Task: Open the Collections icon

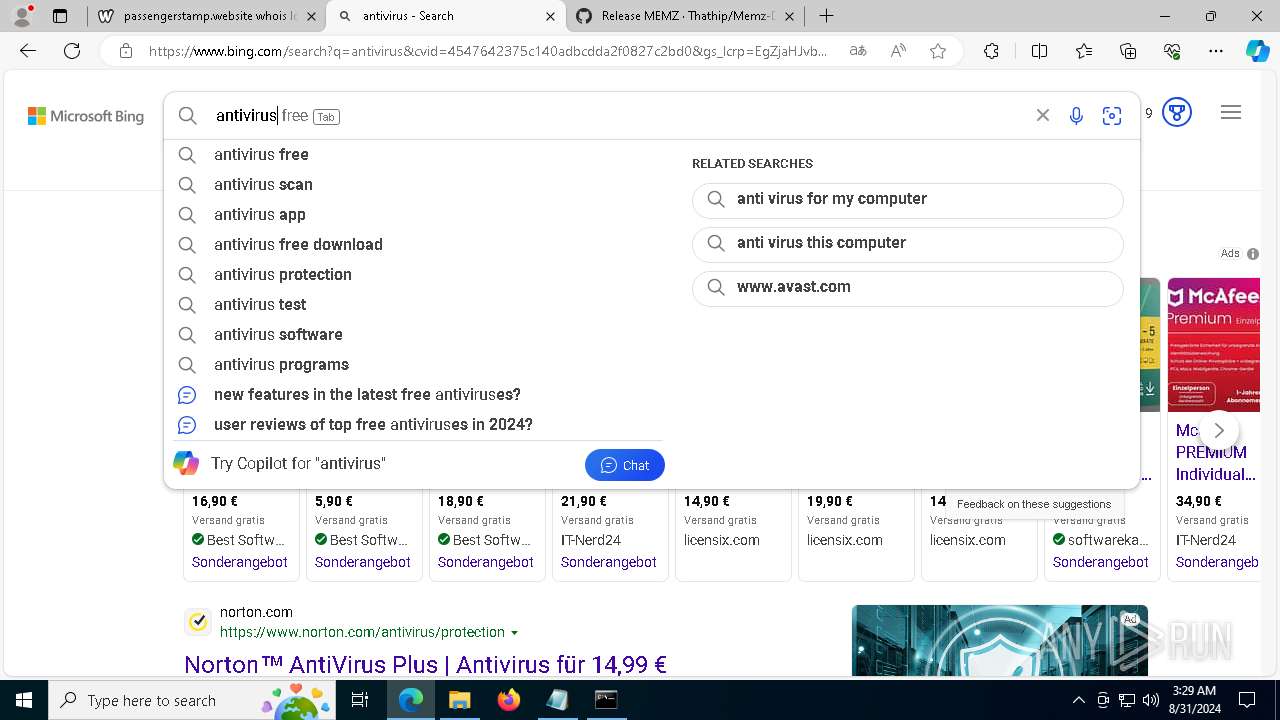Action: pyautogui.click(x=1128, y=51)
